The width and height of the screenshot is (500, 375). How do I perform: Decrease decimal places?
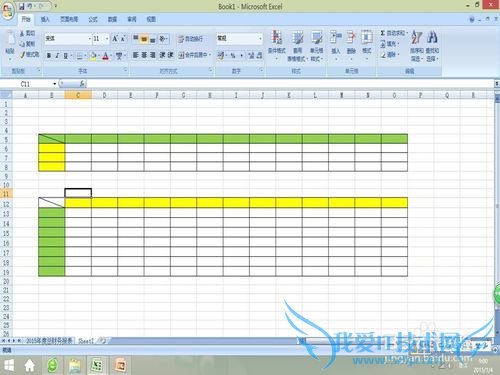tap(259, 55)
